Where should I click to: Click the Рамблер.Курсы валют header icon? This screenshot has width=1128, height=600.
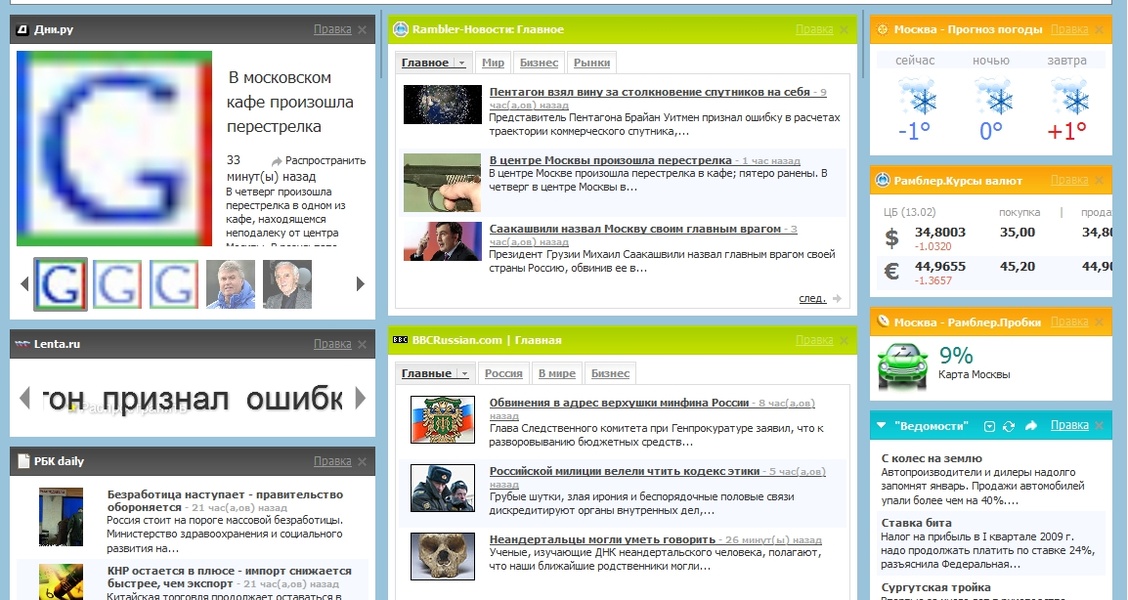tap(883, 180)
